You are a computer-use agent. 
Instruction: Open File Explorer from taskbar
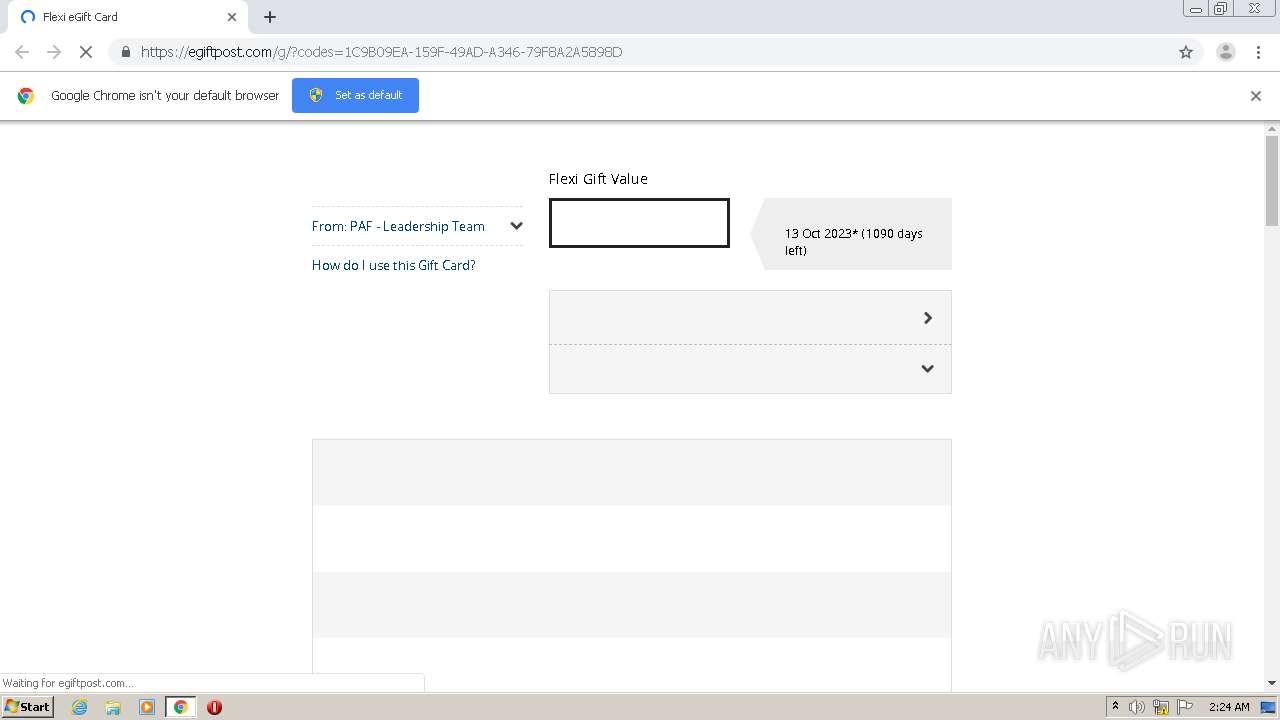[113, 707]
